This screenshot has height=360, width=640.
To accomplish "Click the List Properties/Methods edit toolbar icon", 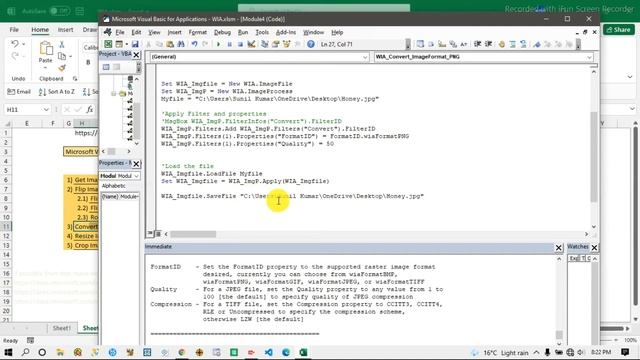I will tap(420, 44).
